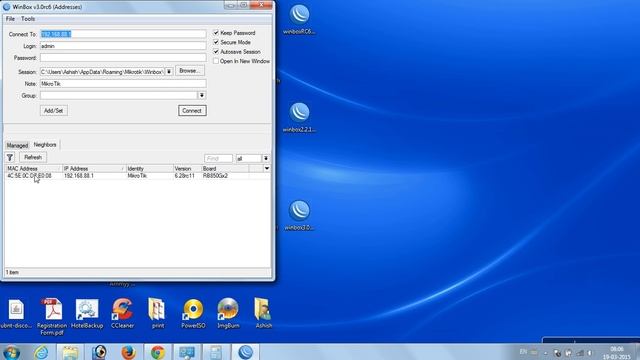Viewport: 640px width, 360px height.
Task: Click the 6.28rc11 version cell
Action: pyautogui.click(x=184, y=176)
